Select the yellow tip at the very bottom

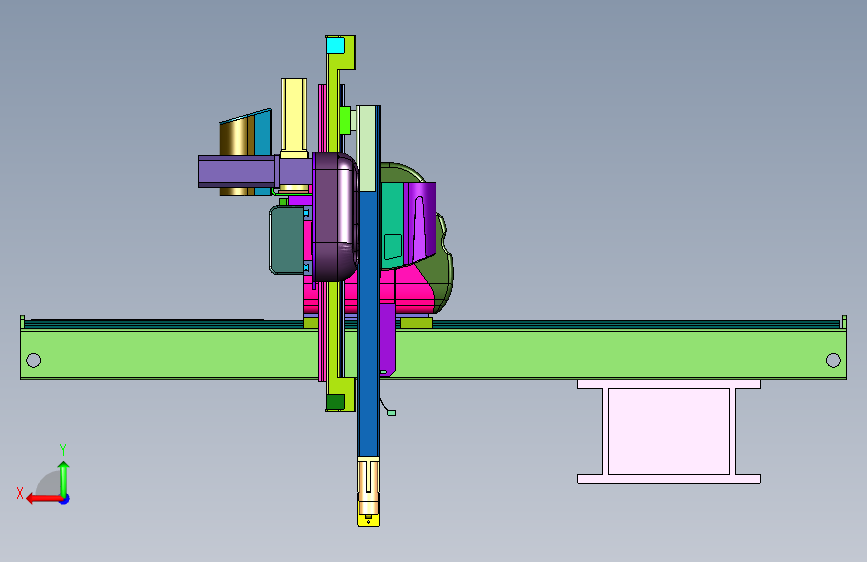(368, 521)
